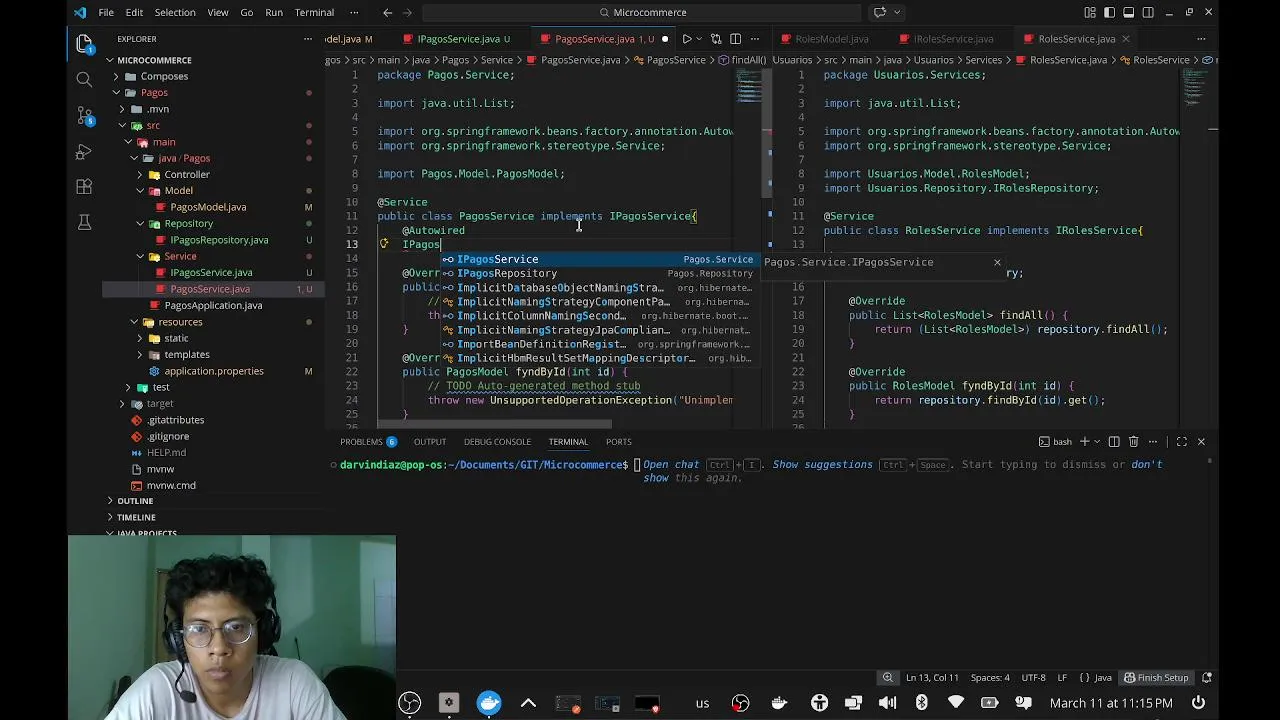
Task: Open more terminal actions ellipsis
Action: tap(1153, 441)
